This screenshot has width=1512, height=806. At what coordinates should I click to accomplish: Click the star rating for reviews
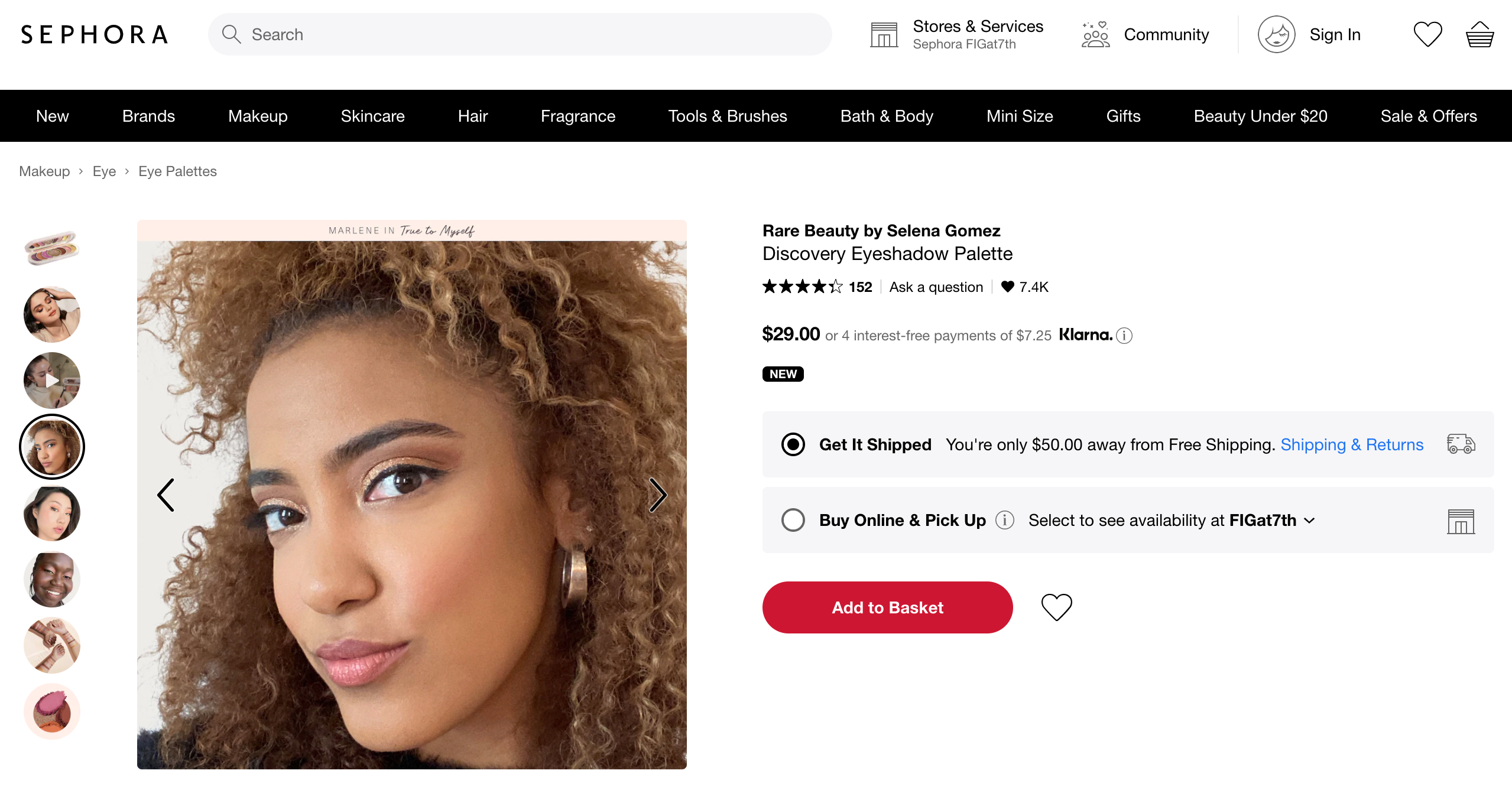802,287
